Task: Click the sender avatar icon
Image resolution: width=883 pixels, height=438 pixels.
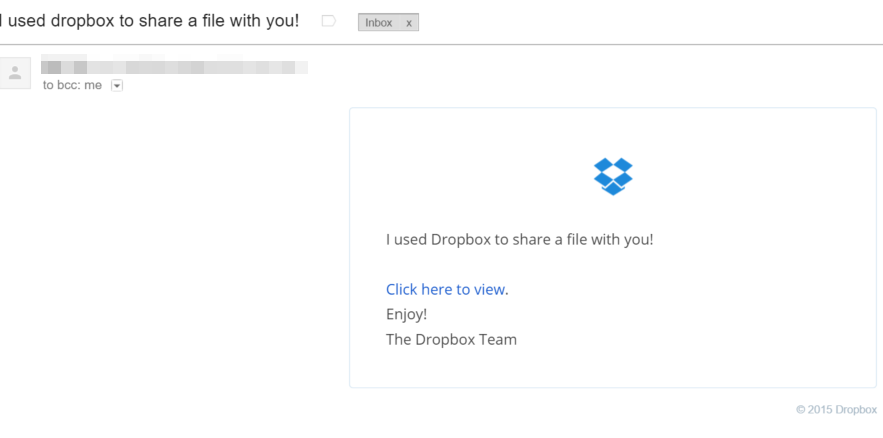Action: point(15,73)
